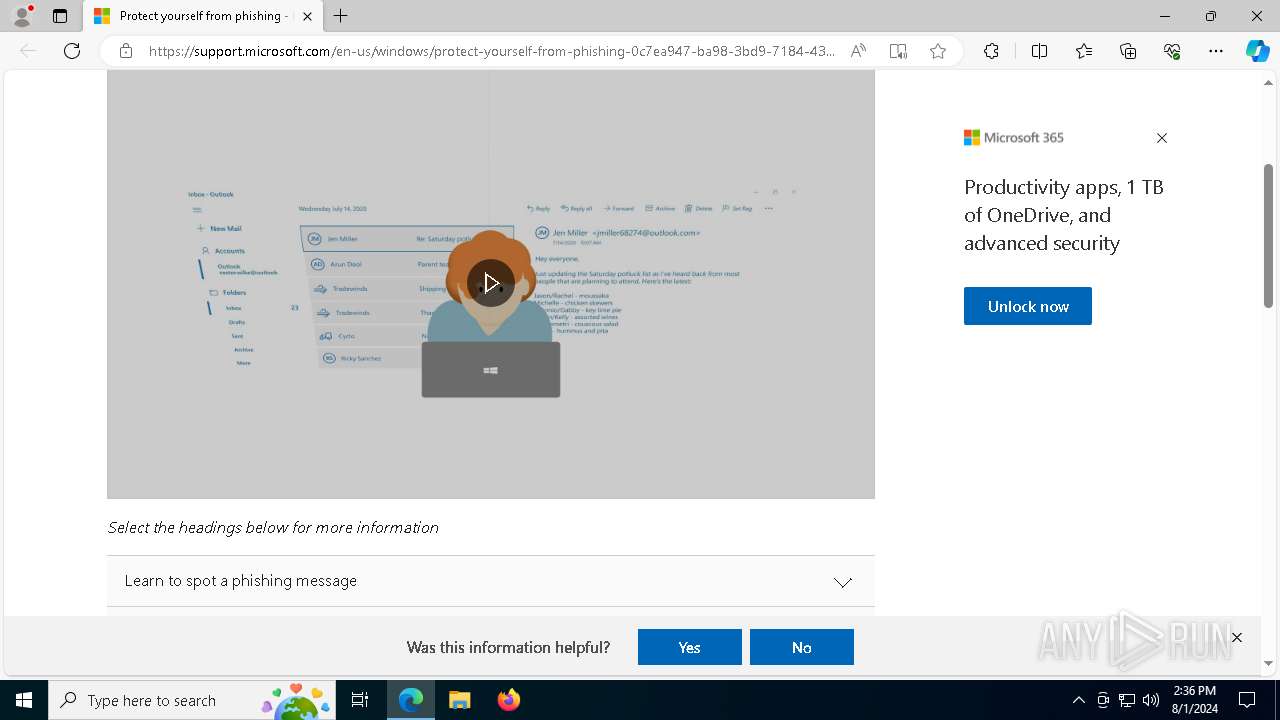Launch Firefox from the taskbar

point(509,700)
